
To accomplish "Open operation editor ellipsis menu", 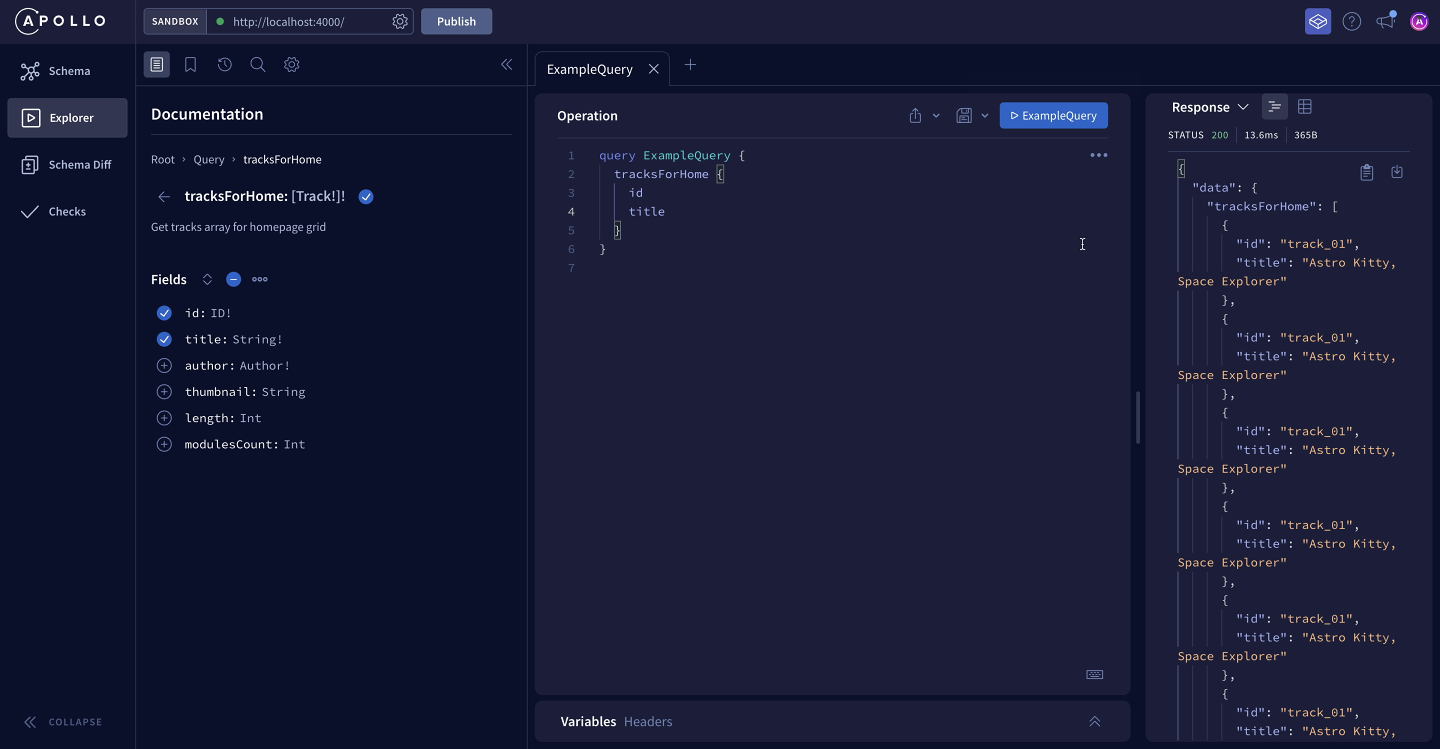I will (x=1099, y=155).
